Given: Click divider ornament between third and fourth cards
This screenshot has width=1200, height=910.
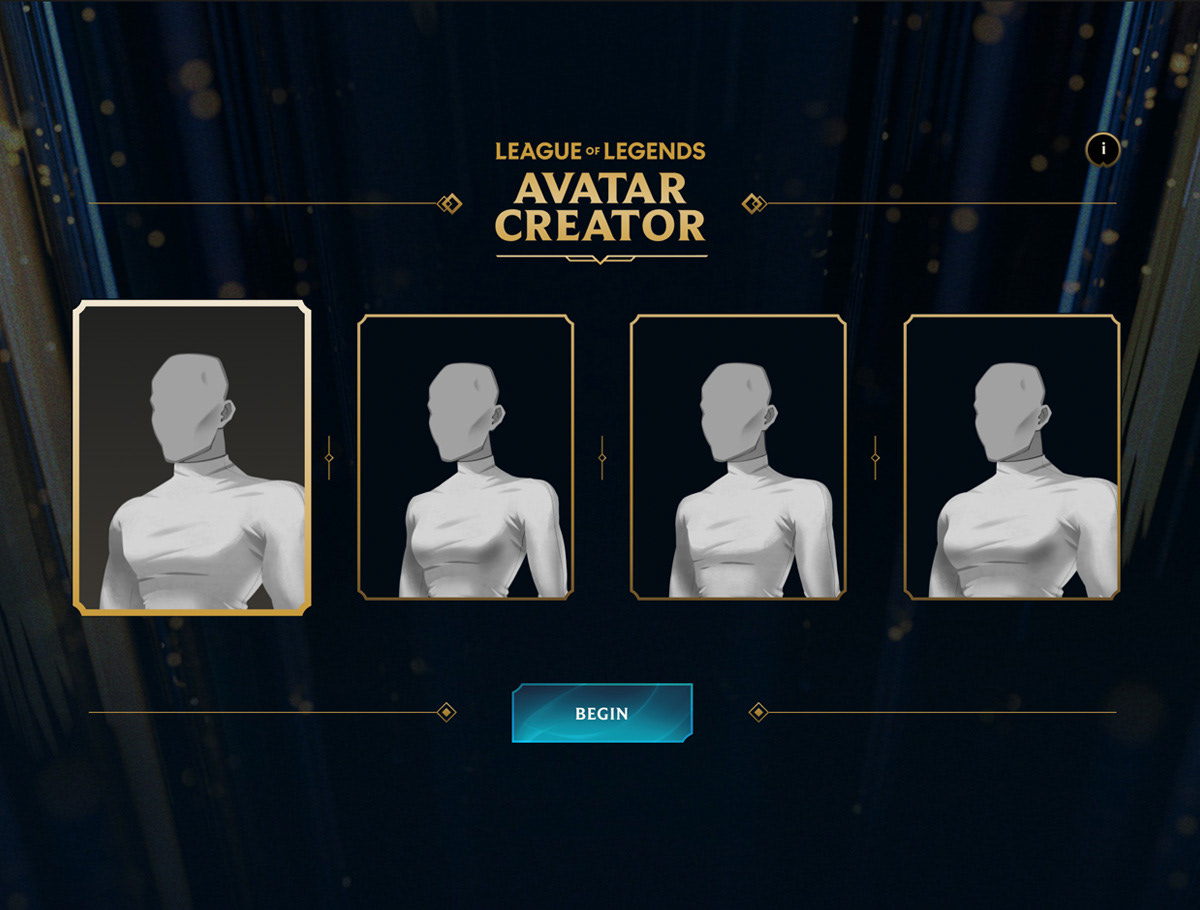Looking at the screenshot, I should pyautogui.click(x=875, y=458).
